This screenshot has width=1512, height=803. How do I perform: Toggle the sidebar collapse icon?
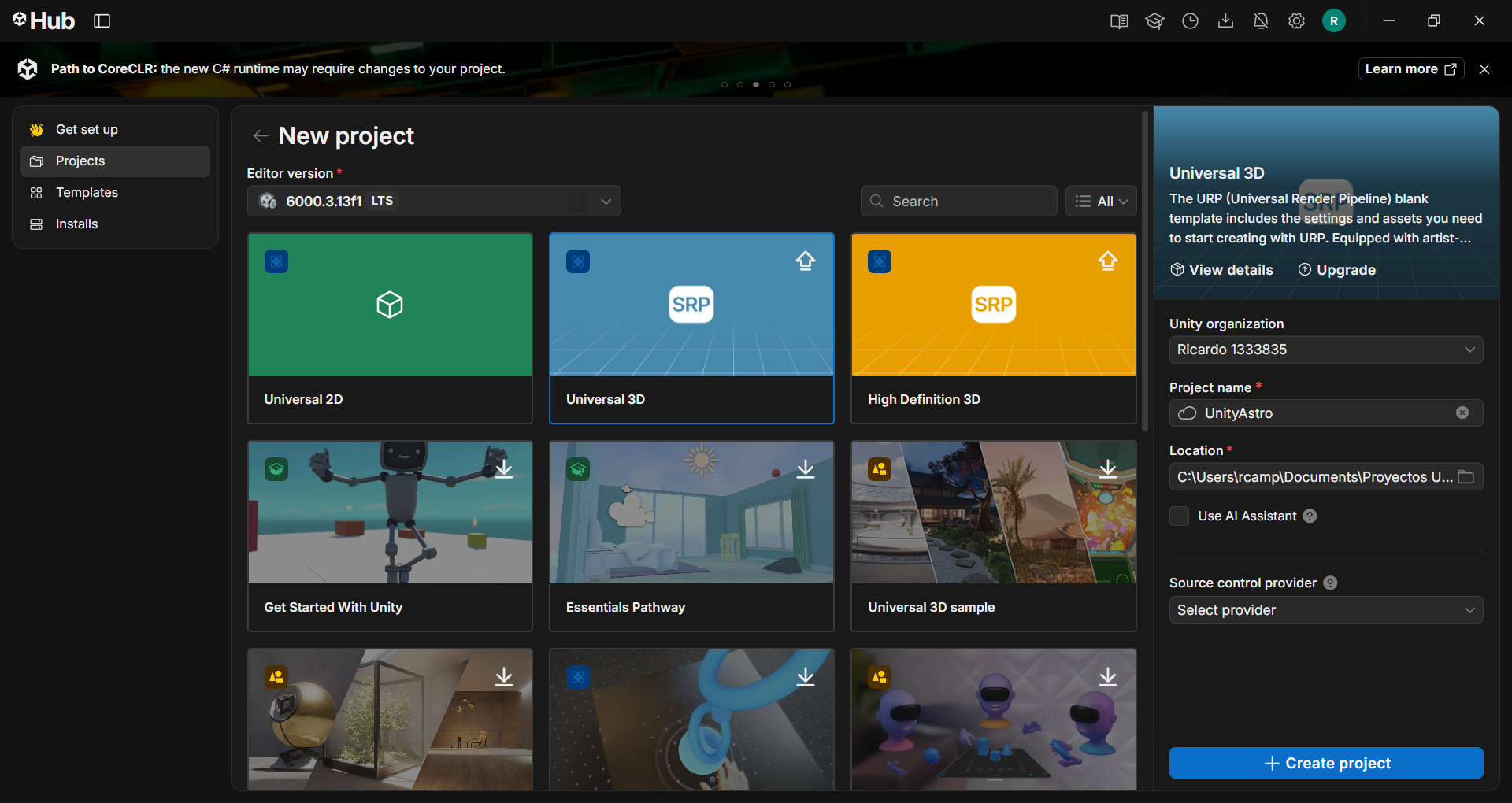pyautogui.click(x=102, y=21)
